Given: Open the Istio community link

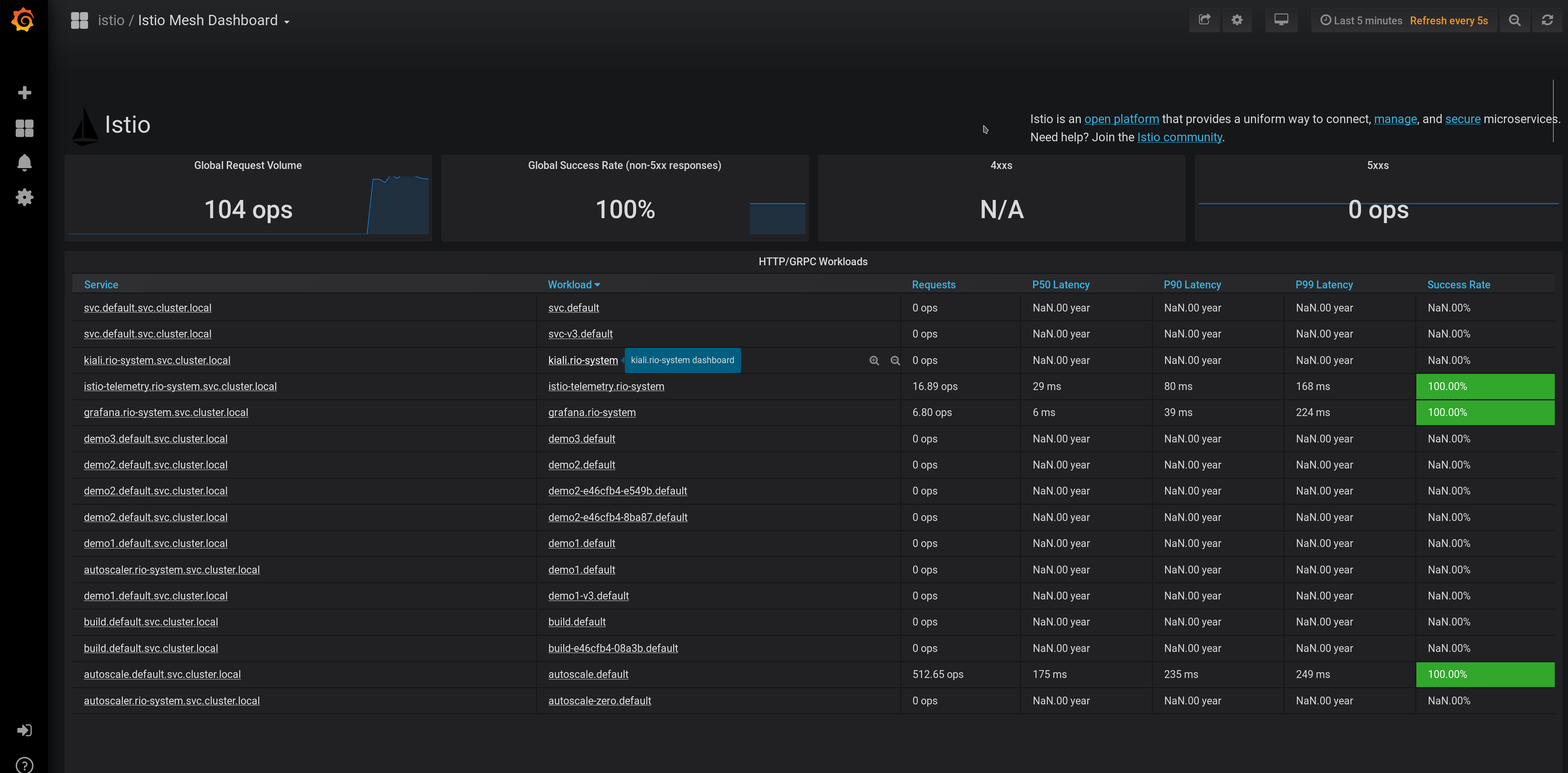Looking at the screenshot, I should 1179,138.
